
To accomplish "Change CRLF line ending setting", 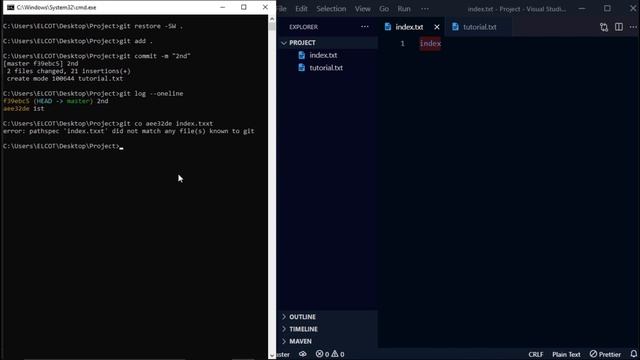I will point(536,354).
